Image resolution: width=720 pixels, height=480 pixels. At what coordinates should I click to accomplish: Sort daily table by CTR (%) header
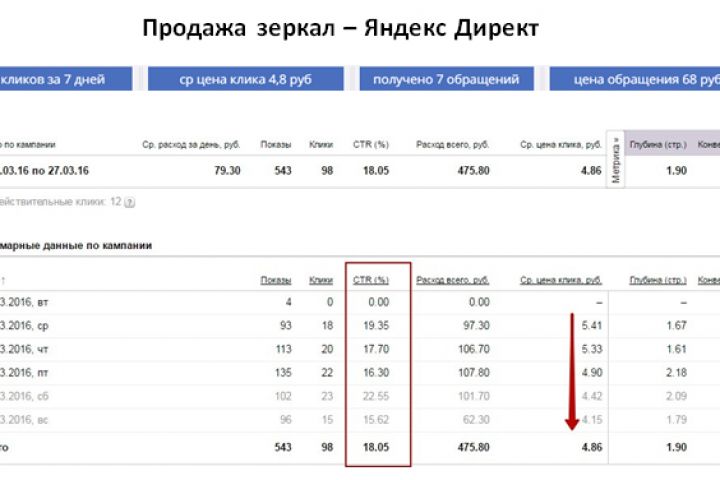(371, 280)
